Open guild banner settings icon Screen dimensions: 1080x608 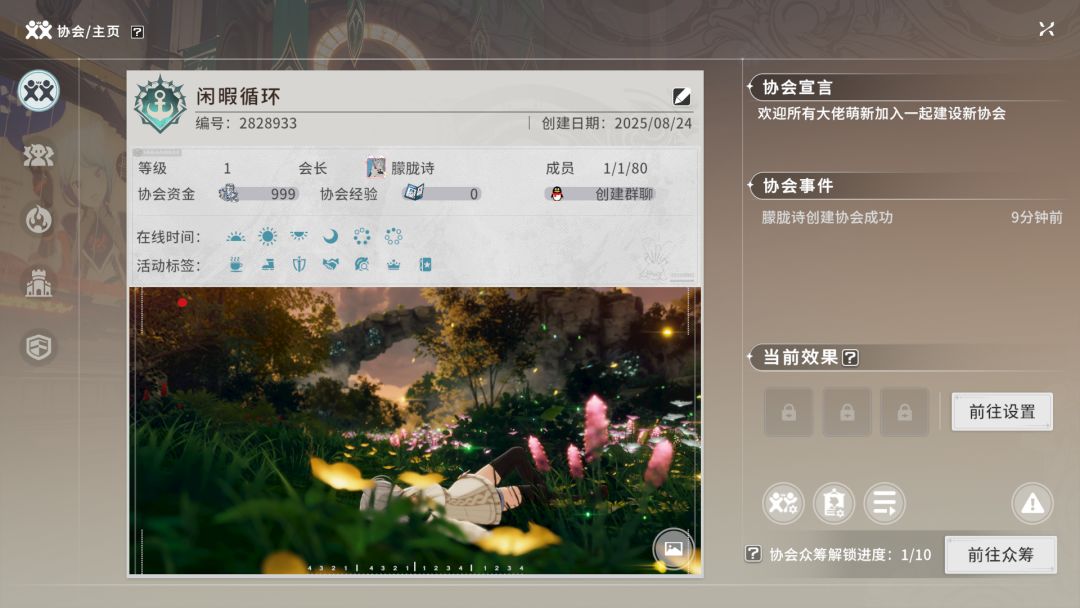point(834,503)
